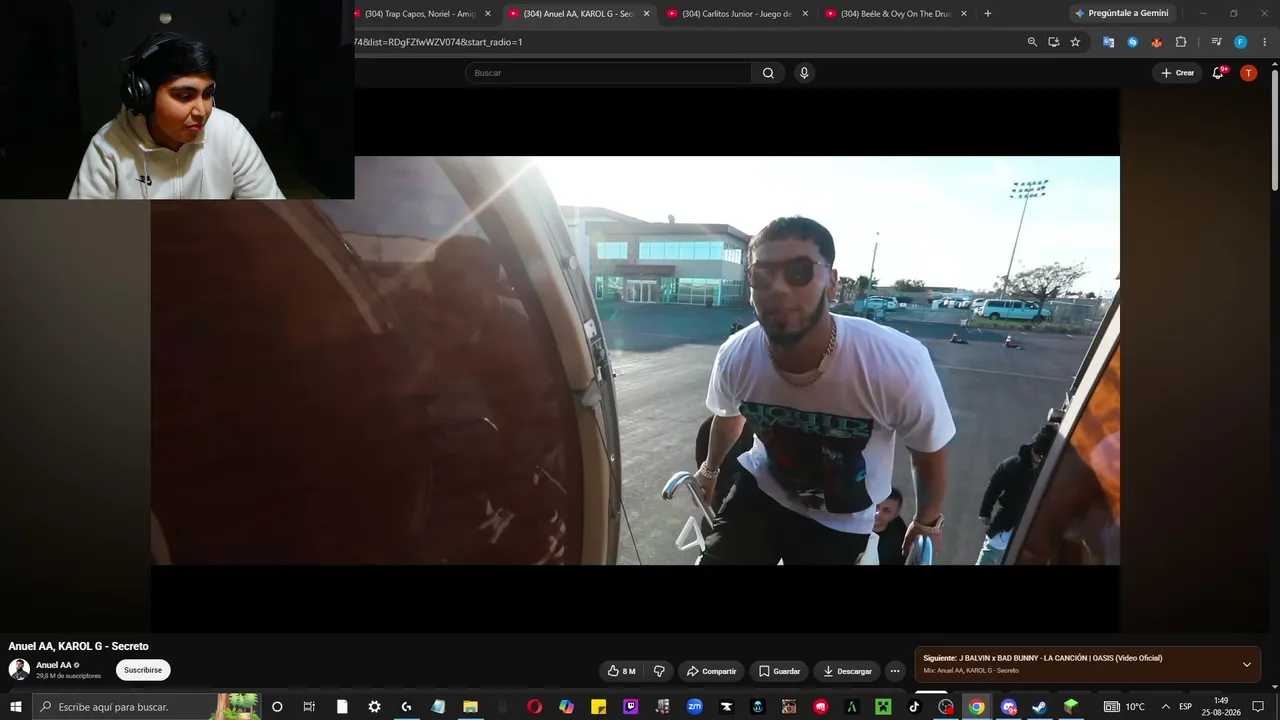Screen dimensions: 1280x720
Task: Click the YouTube search magnifier button
Action: [768, 73]
